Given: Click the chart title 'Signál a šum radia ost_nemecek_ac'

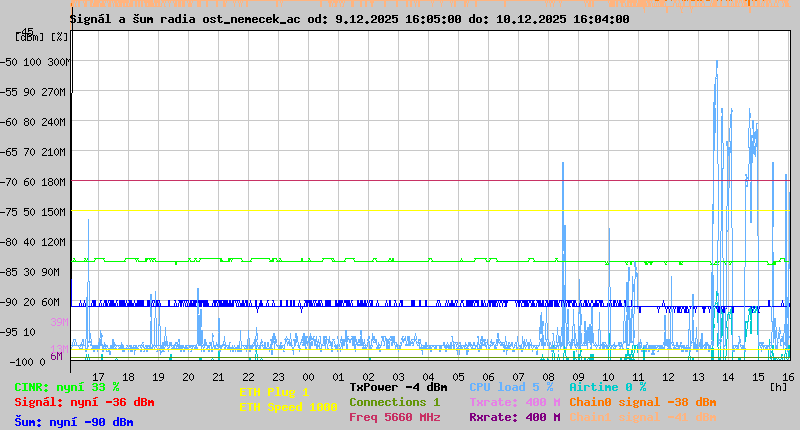Looking at the screenshot, I should pyautogui.click(x=187, y=19).
